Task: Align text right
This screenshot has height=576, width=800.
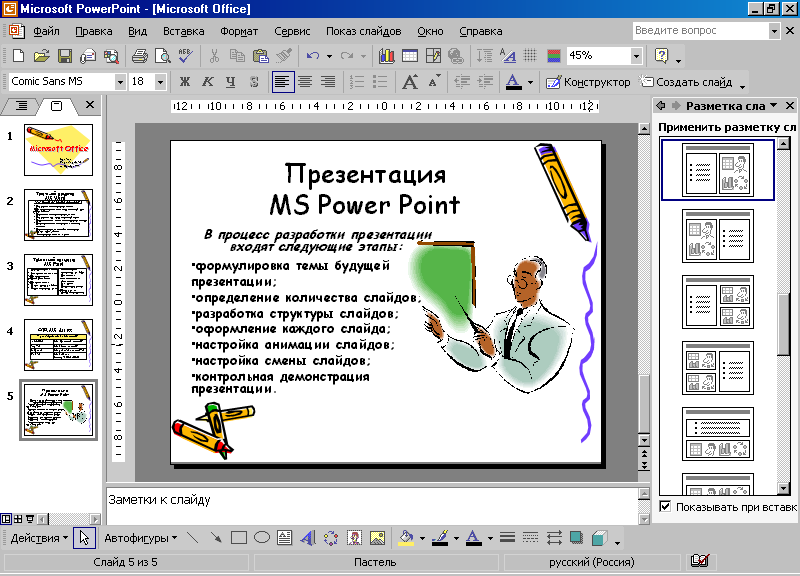Action: [328, 82]
